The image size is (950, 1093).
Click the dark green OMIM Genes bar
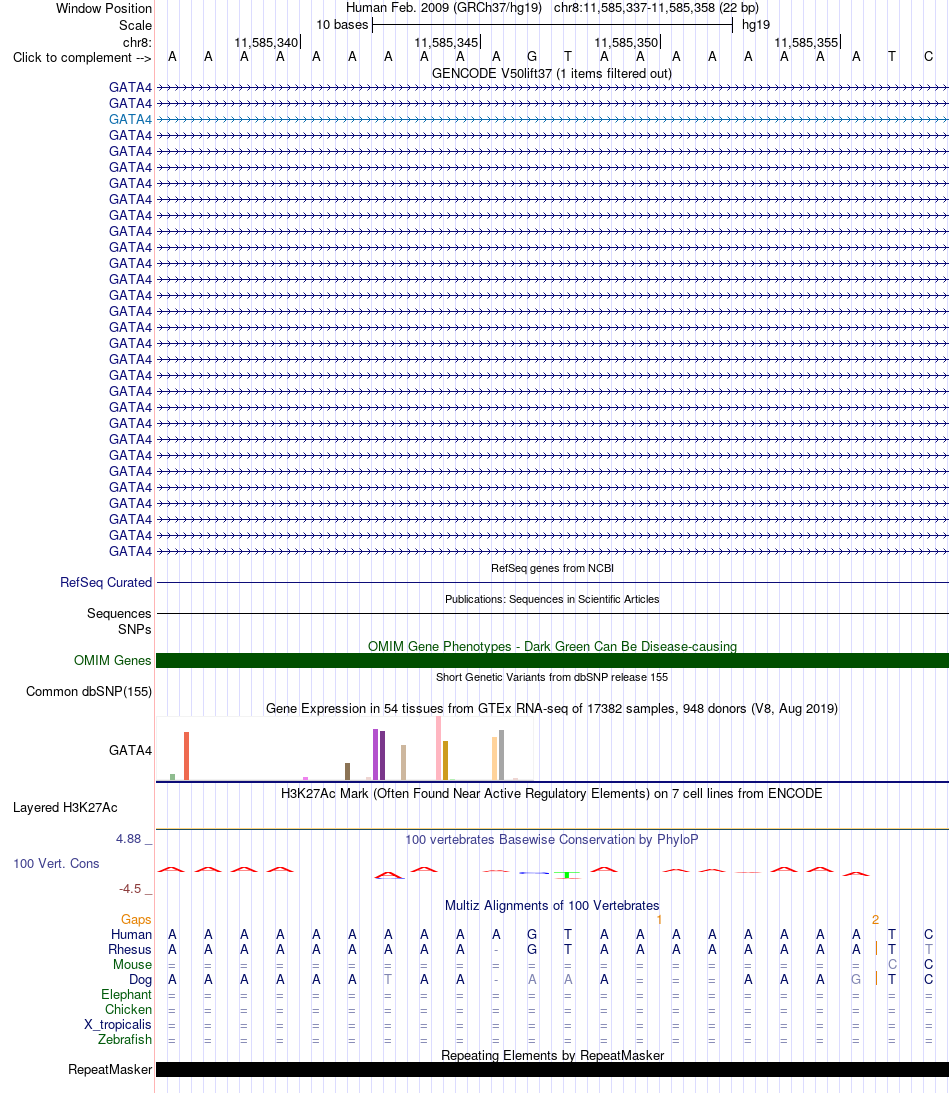point(552,661)
